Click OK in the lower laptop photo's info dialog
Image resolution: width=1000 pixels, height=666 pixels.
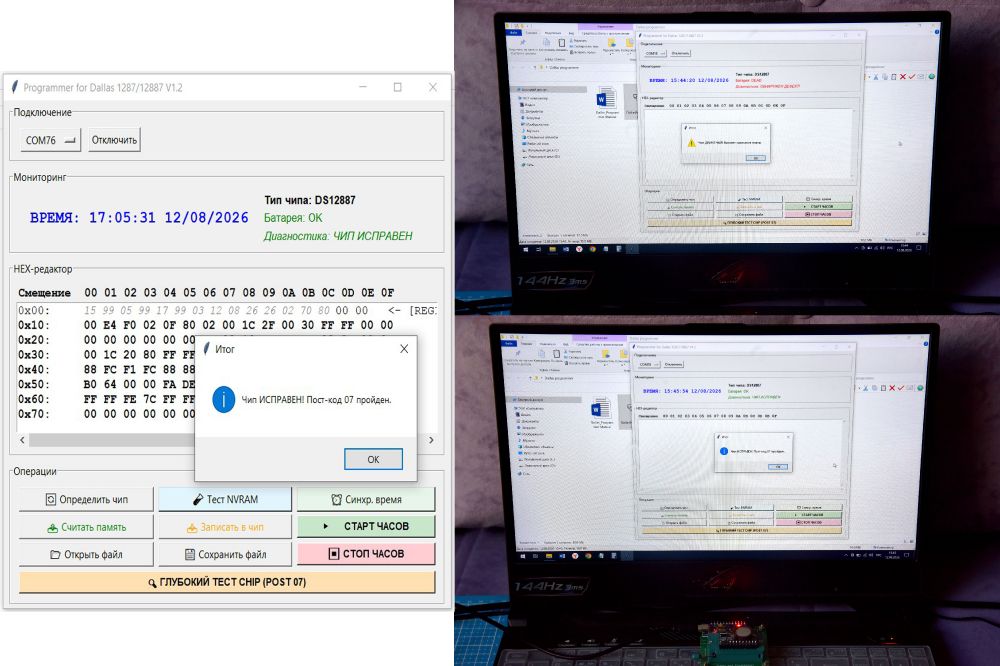pos(777,467)
